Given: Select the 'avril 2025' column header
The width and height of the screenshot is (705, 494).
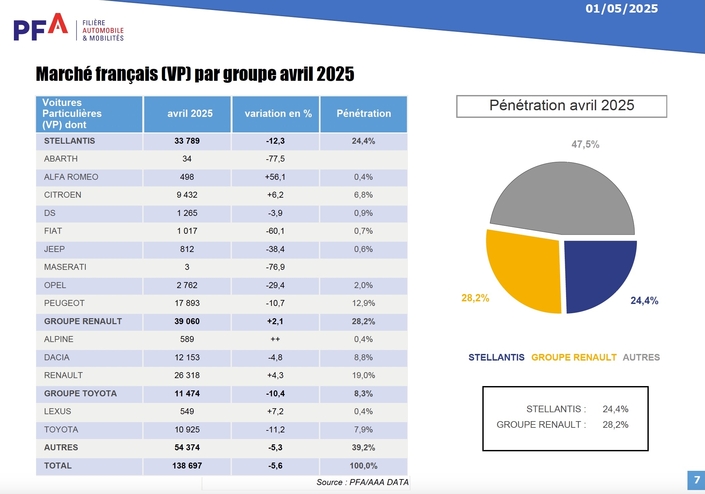Looking at the screenshot, I should [x=186, y=114].
